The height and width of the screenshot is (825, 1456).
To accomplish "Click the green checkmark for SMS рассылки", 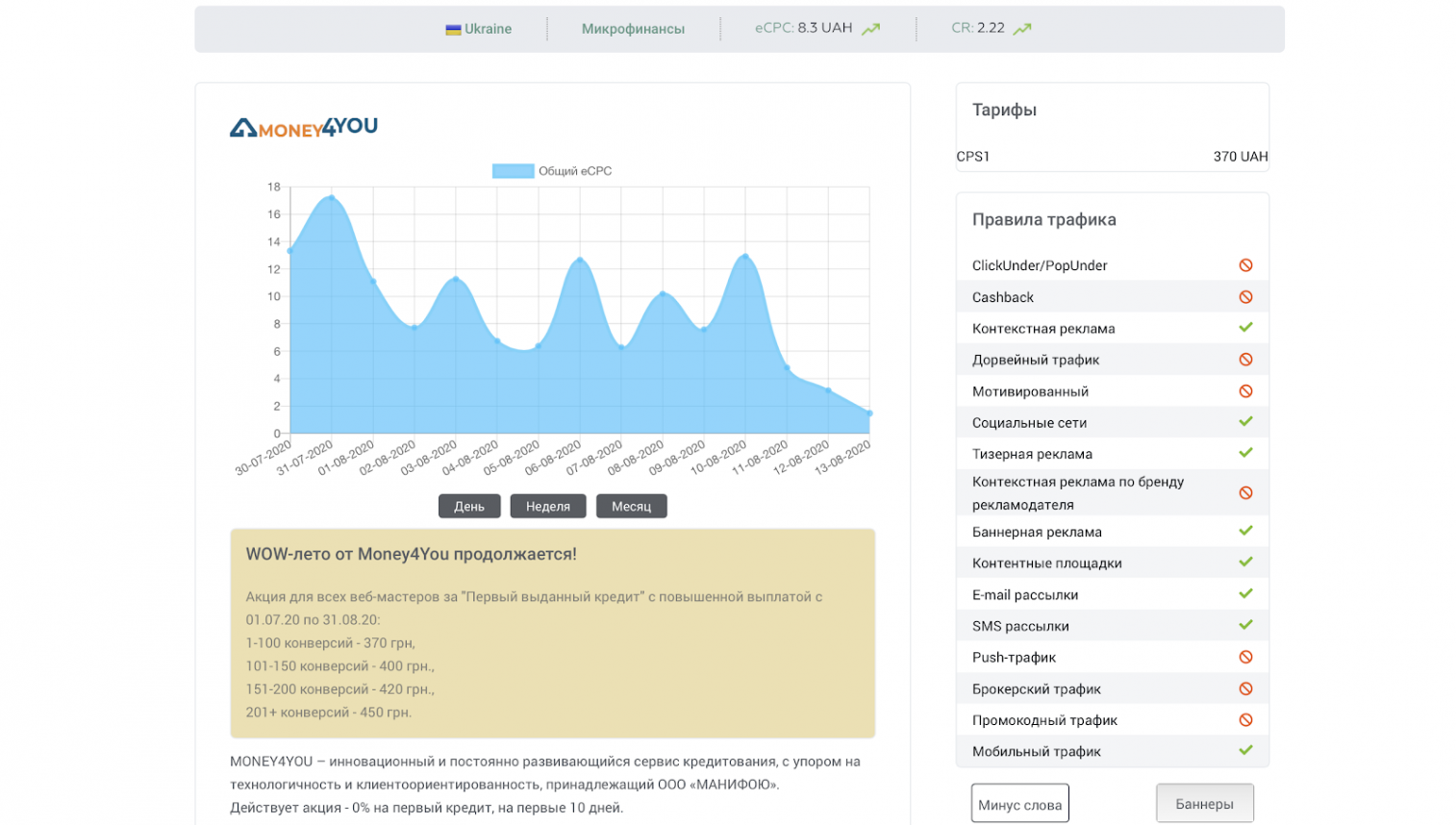I will pyautogui.click(x=1245, y=625).
